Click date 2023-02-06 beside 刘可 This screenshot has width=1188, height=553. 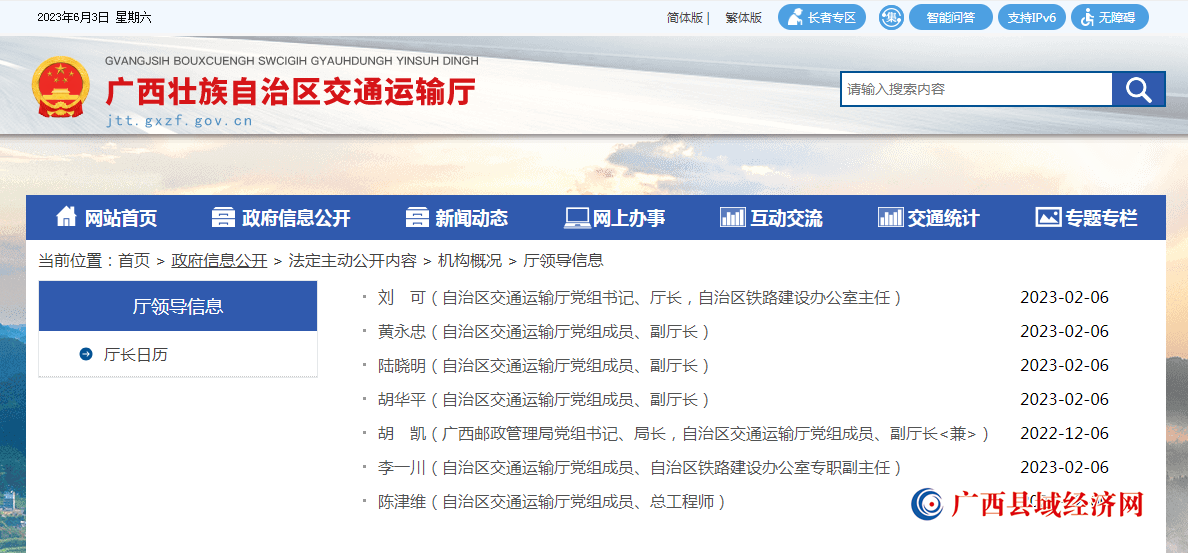point(1065,298)
